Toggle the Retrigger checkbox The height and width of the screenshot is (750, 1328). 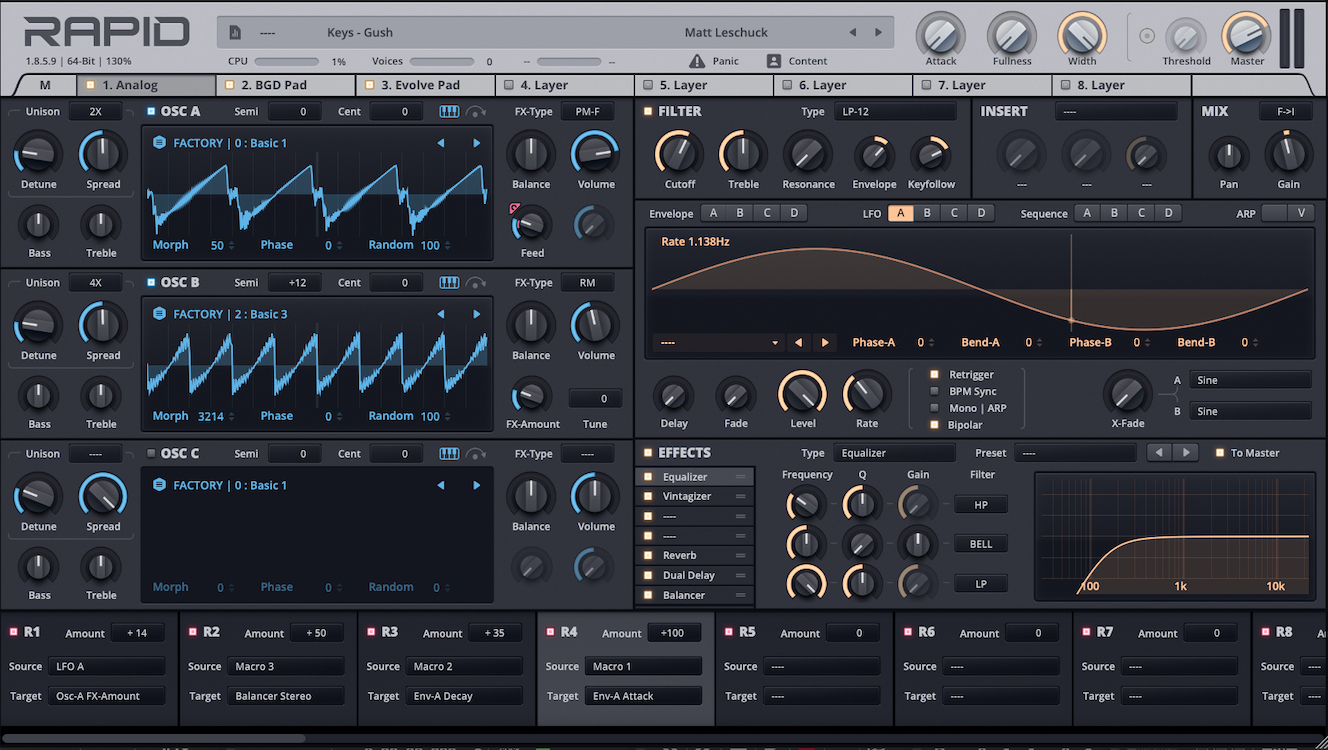(935, 375)
